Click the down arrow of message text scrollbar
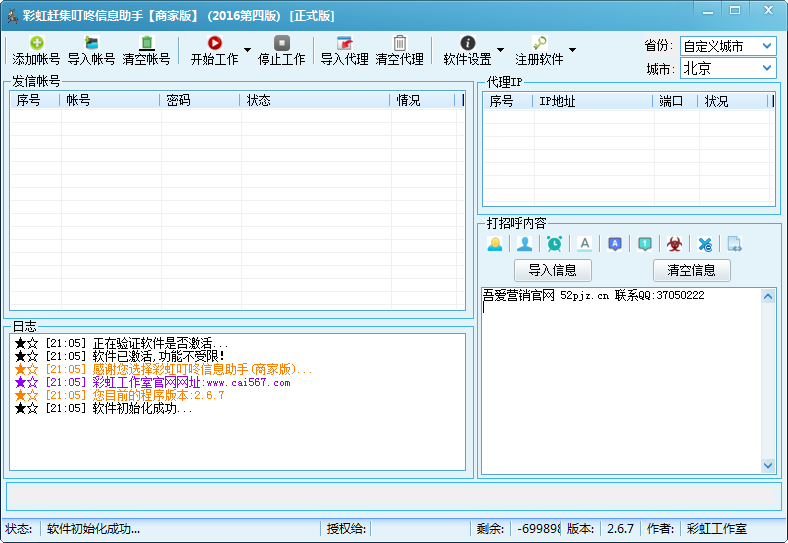 pyautogui.click(x=768, y=465)
